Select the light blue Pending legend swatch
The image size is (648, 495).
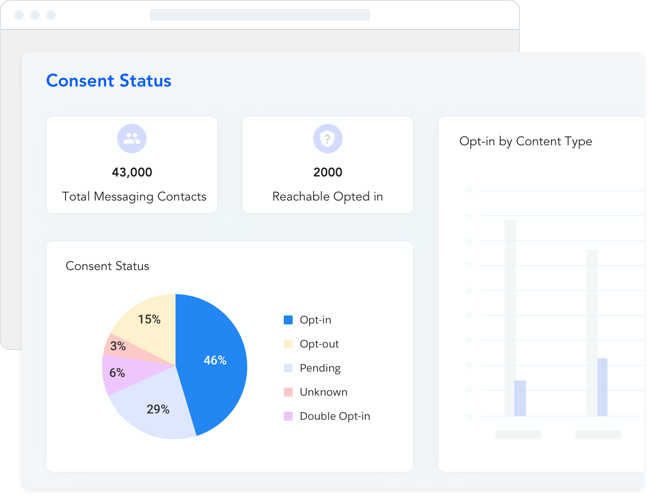(288, 368)
